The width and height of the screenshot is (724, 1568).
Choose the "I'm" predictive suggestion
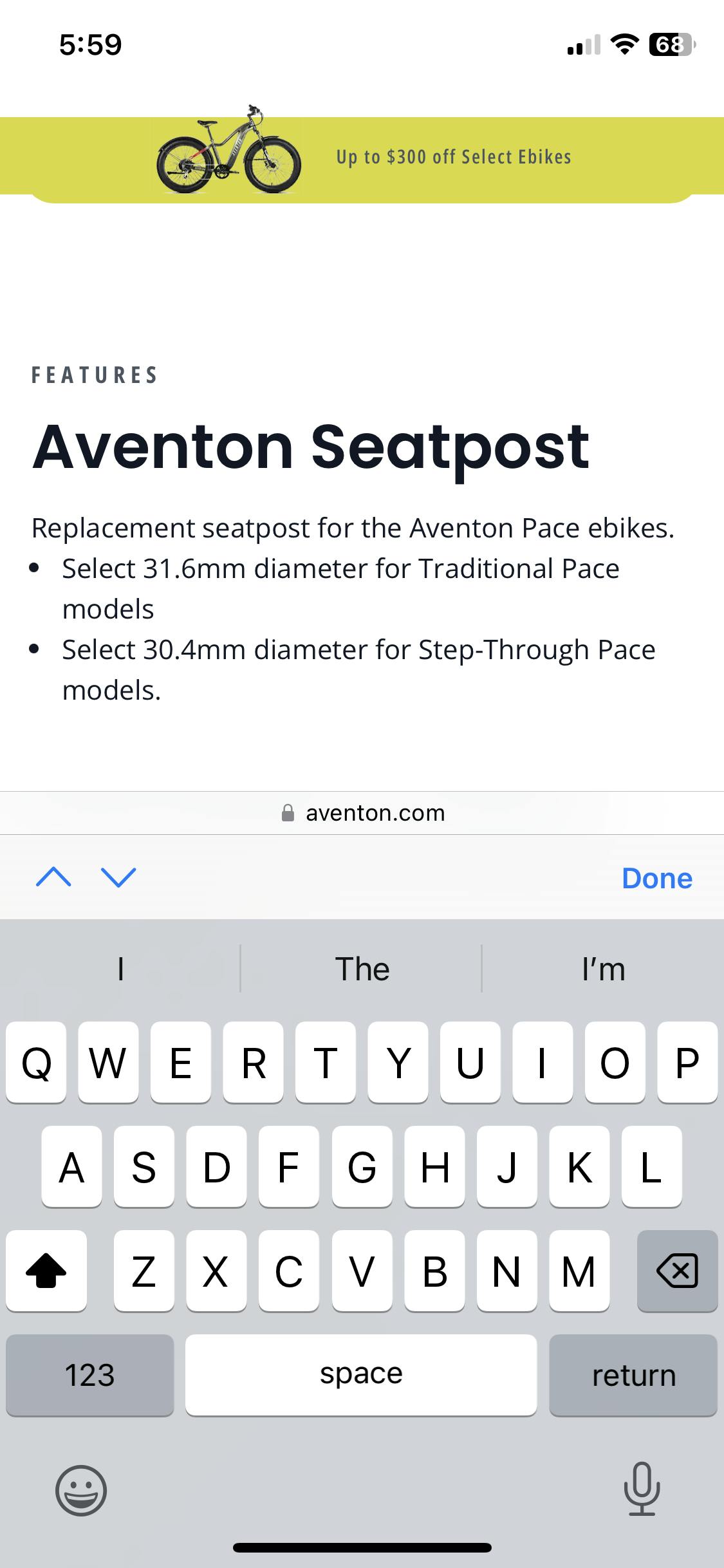click(x=603, y=969)
